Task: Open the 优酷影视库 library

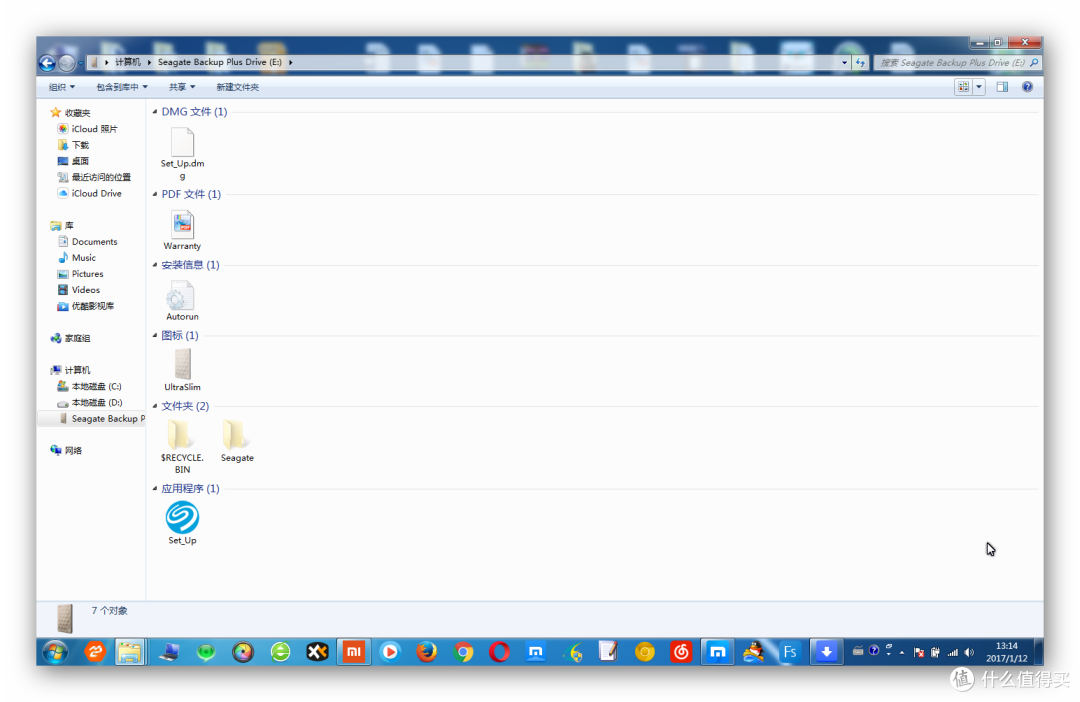Action: point(86,306)
